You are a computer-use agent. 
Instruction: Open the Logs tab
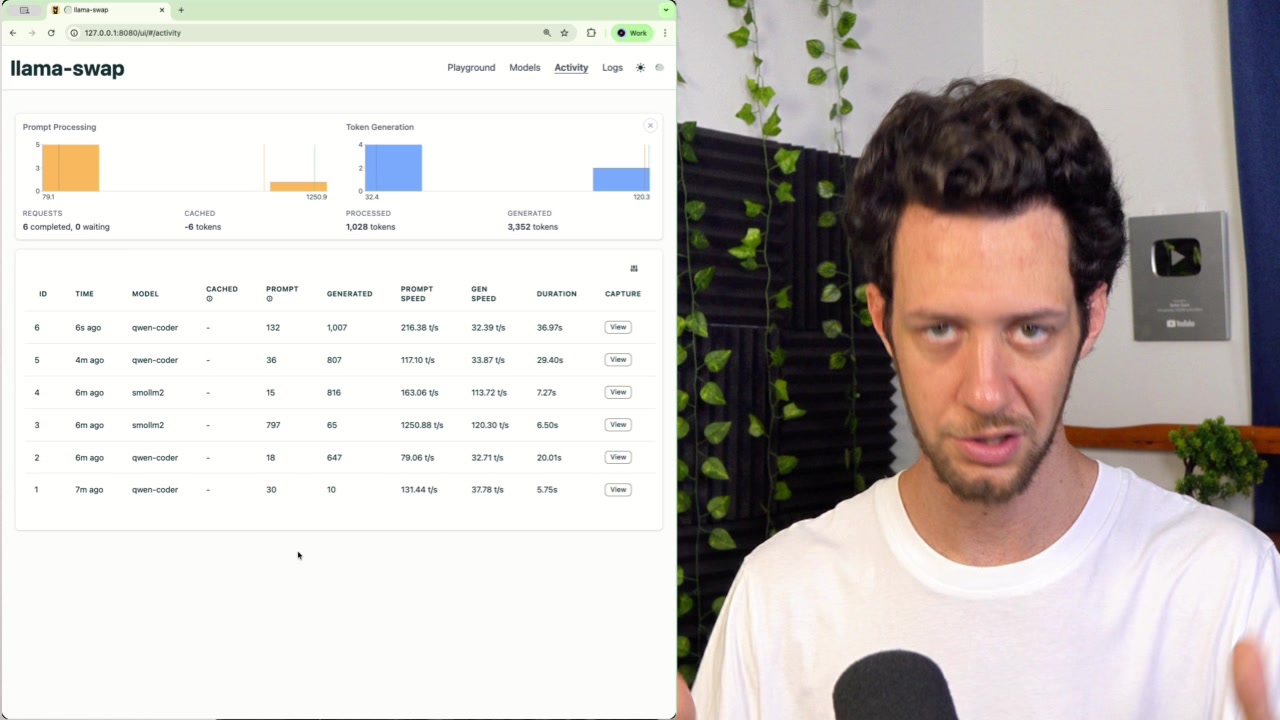point(612,68)
